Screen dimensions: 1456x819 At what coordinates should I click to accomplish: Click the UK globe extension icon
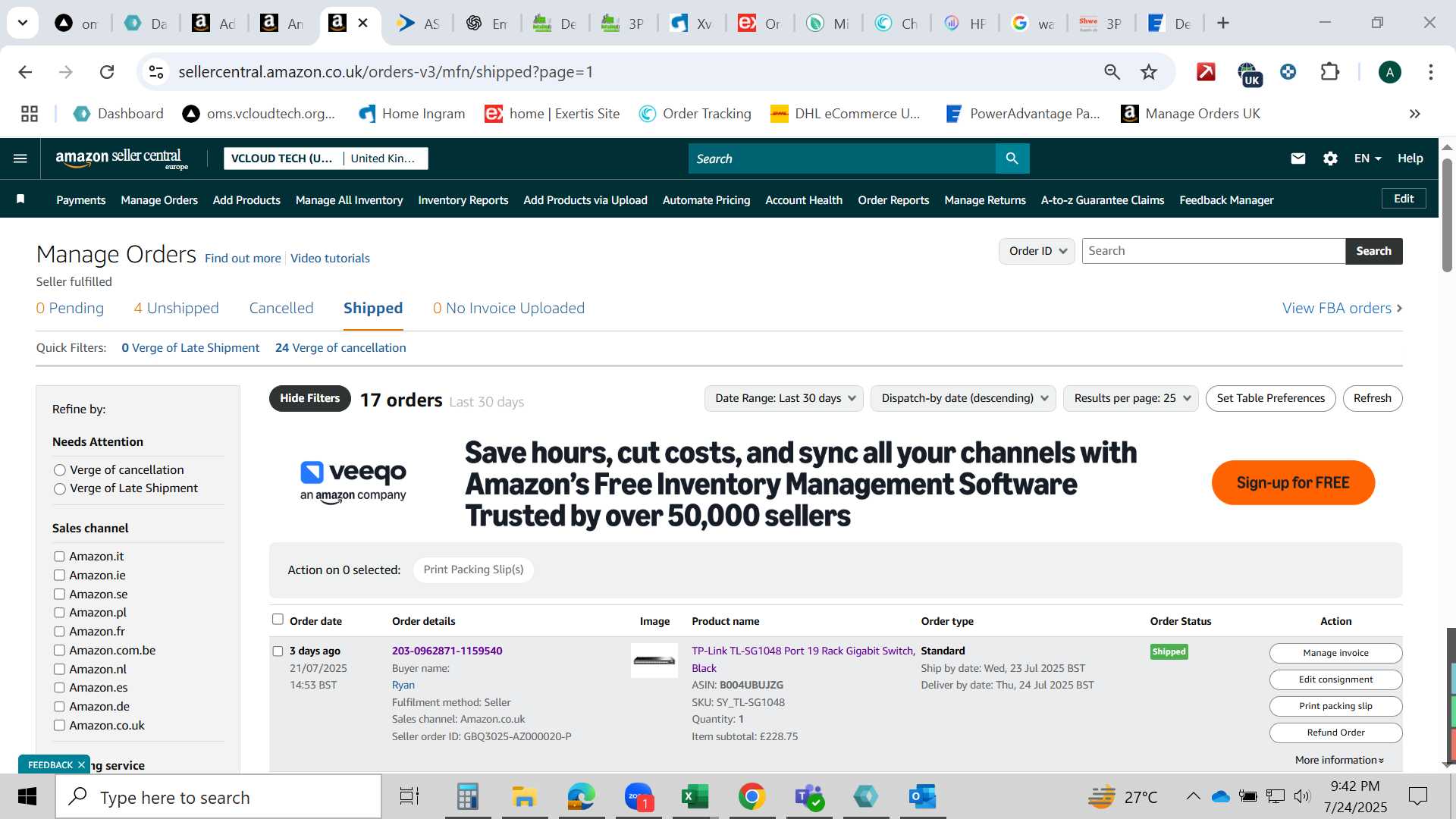pos(1249,74)
